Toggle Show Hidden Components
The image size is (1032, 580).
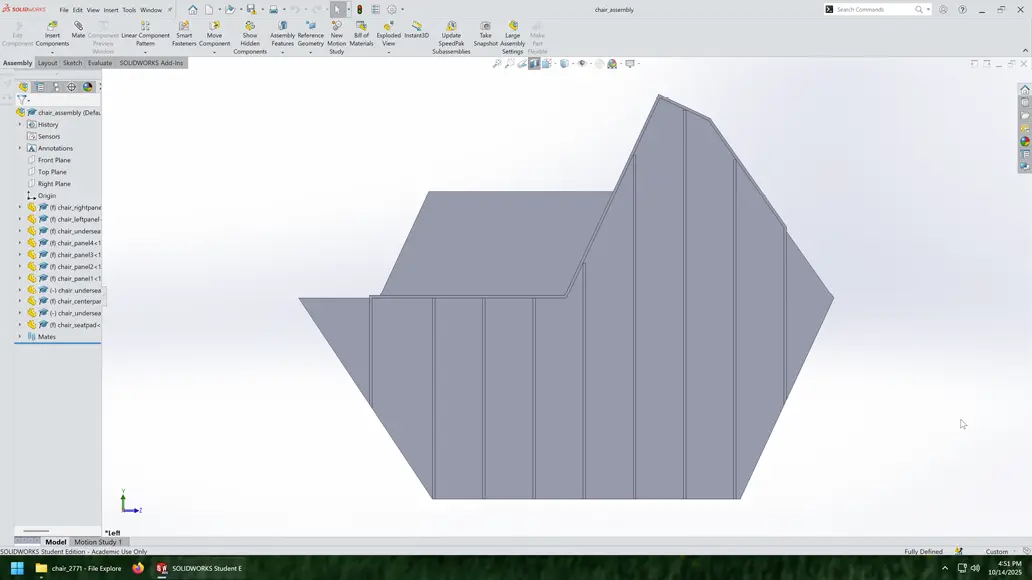click(249, 31)
